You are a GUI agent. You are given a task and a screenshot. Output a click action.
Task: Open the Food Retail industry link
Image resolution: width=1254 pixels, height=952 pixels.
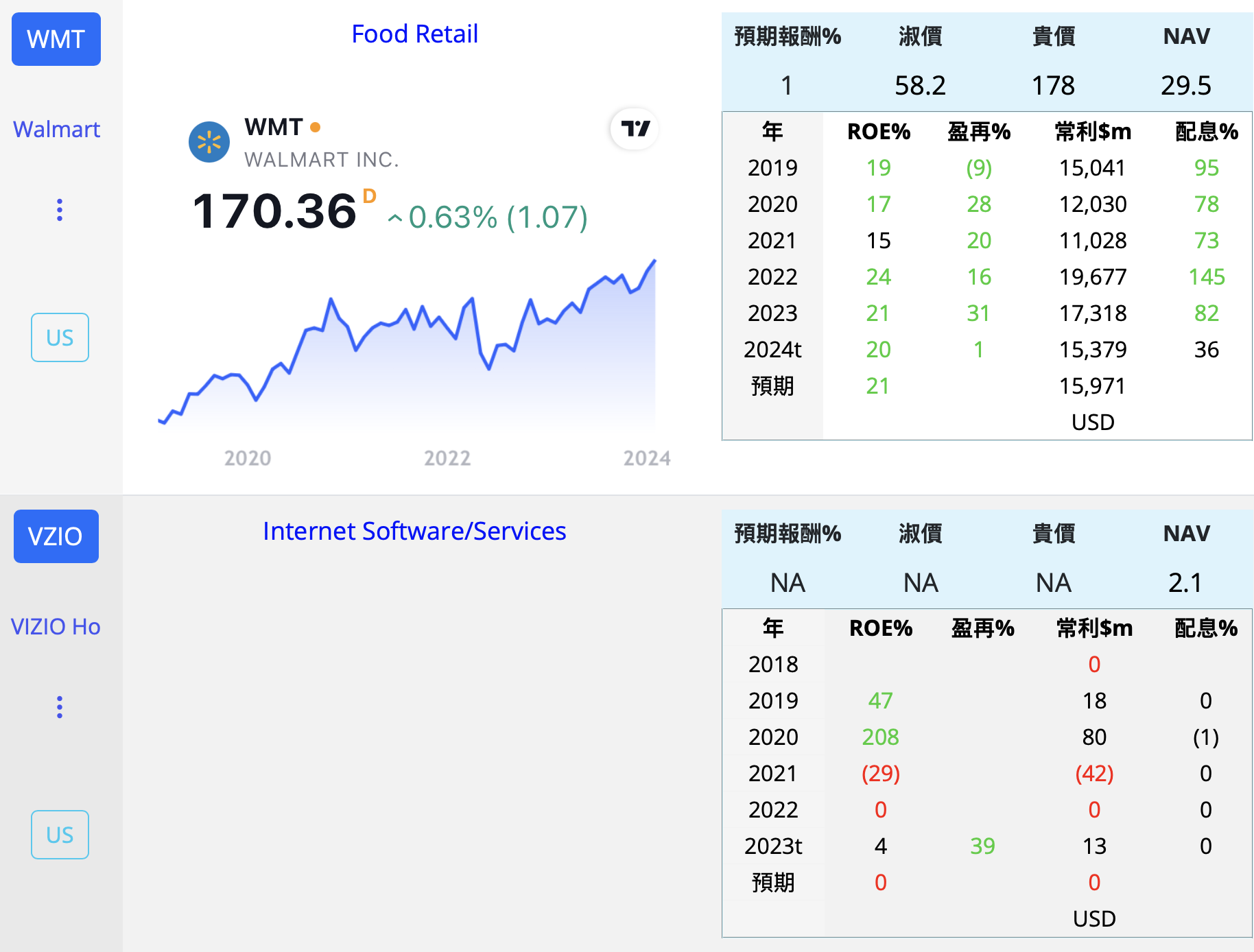pos(414,34)
